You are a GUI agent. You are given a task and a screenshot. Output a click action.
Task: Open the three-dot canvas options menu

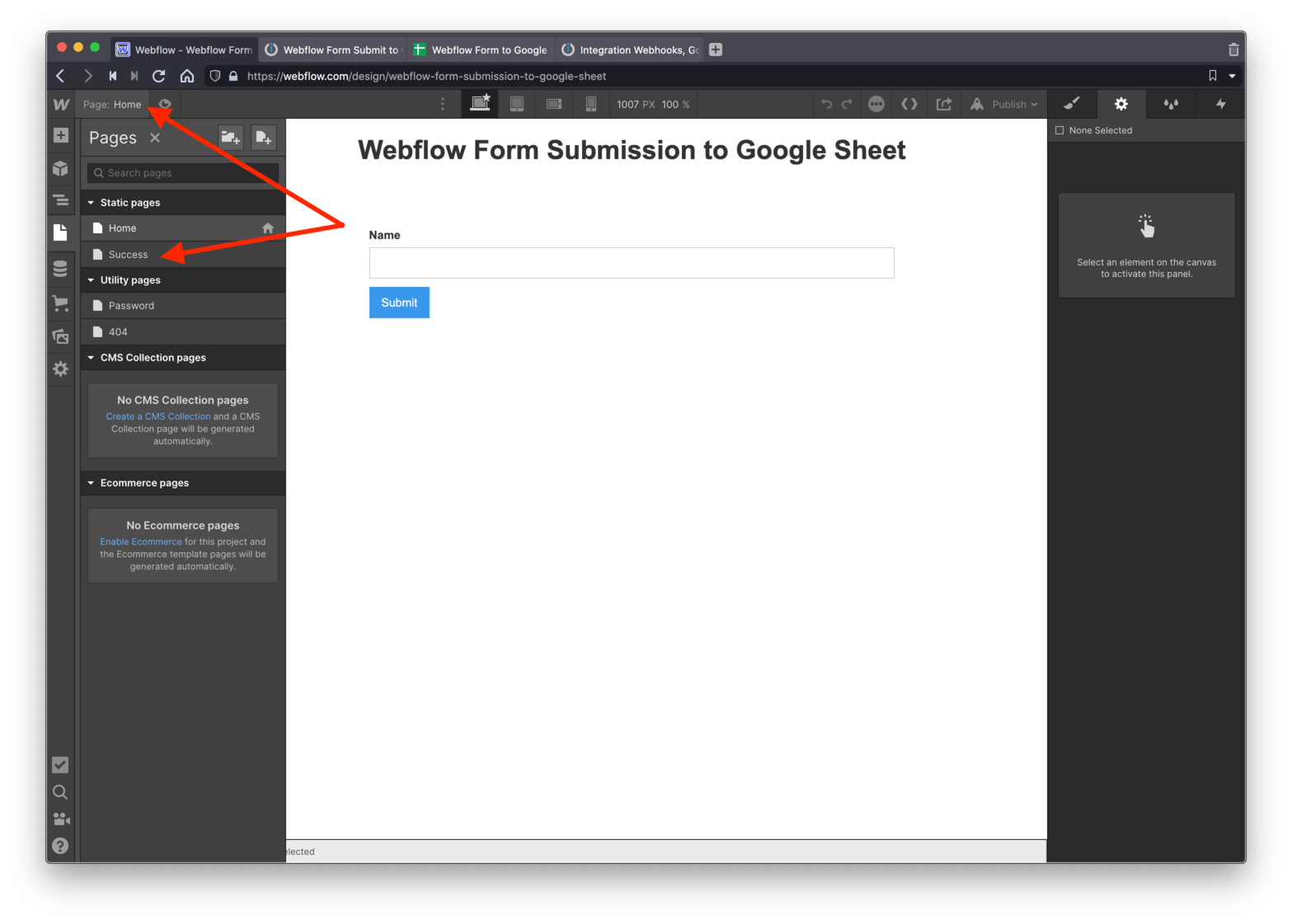pyautogui.click(x=443, y=104)
